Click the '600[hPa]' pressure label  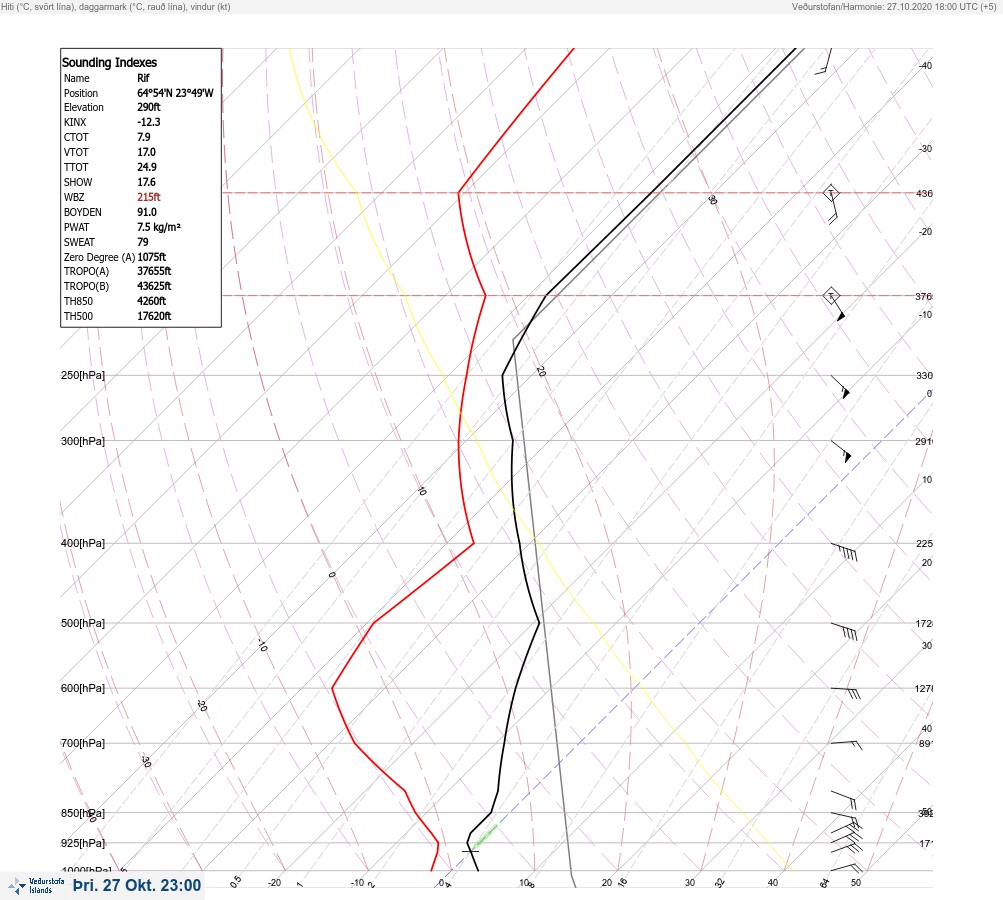tap(83, 688)
